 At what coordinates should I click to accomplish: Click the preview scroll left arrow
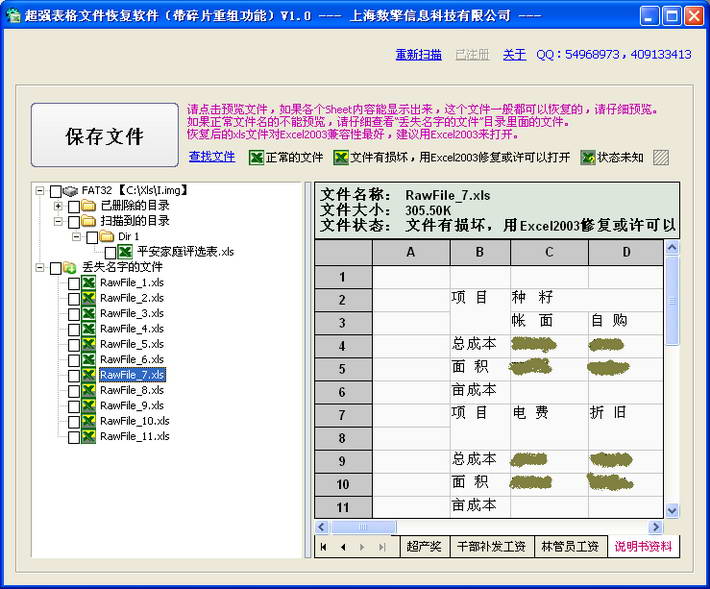coord(322,527)
